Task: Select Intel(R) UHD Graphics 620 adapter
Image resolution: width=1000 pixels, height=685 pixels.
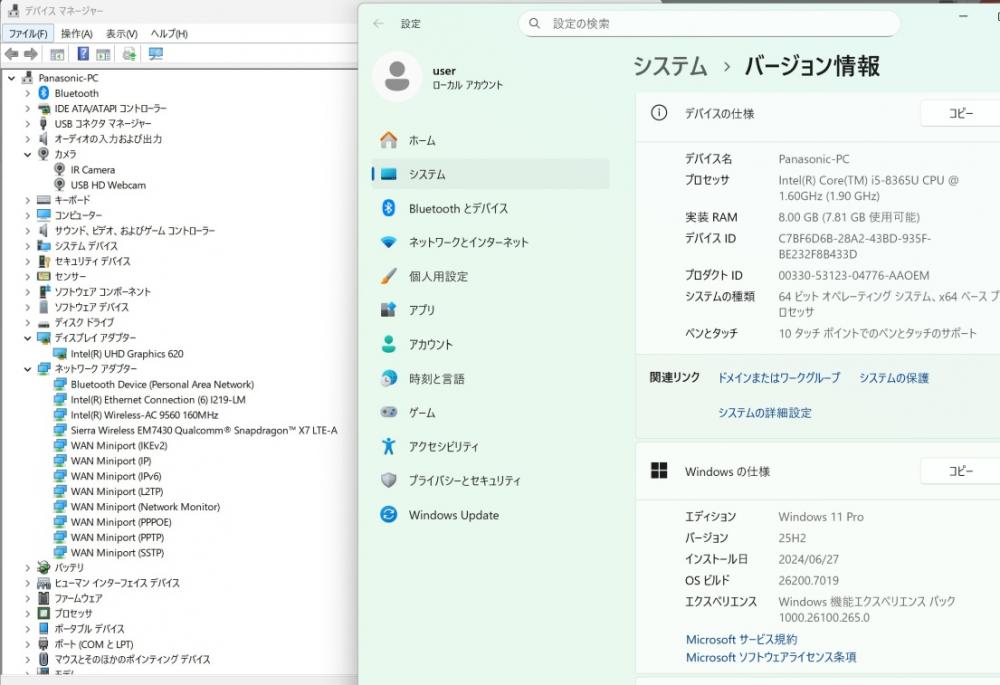Action: pyautogui.click(x=127, y=353)
